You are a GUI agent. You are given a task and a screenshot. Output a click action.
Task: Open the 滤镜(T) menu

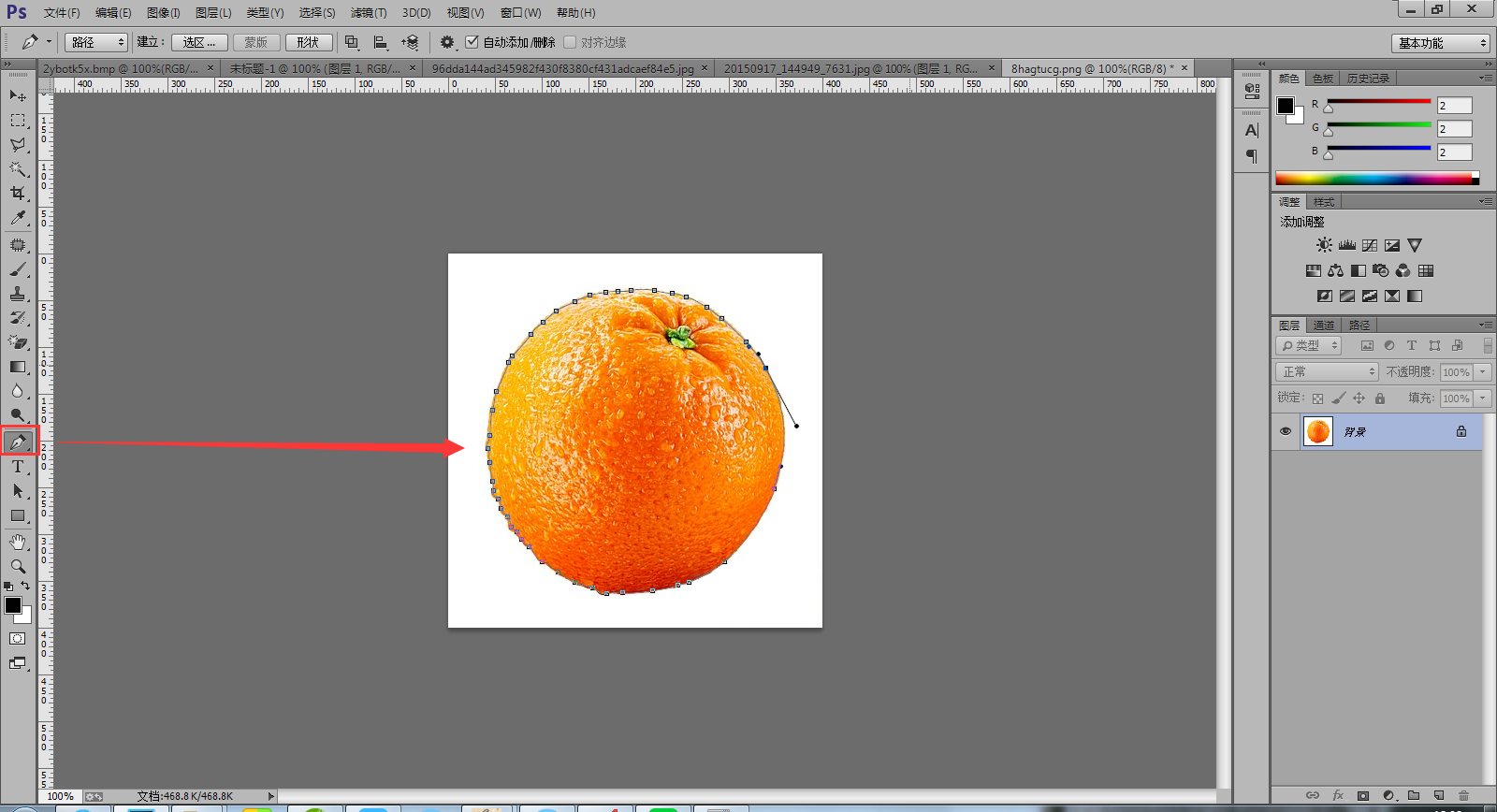point(369,12)
